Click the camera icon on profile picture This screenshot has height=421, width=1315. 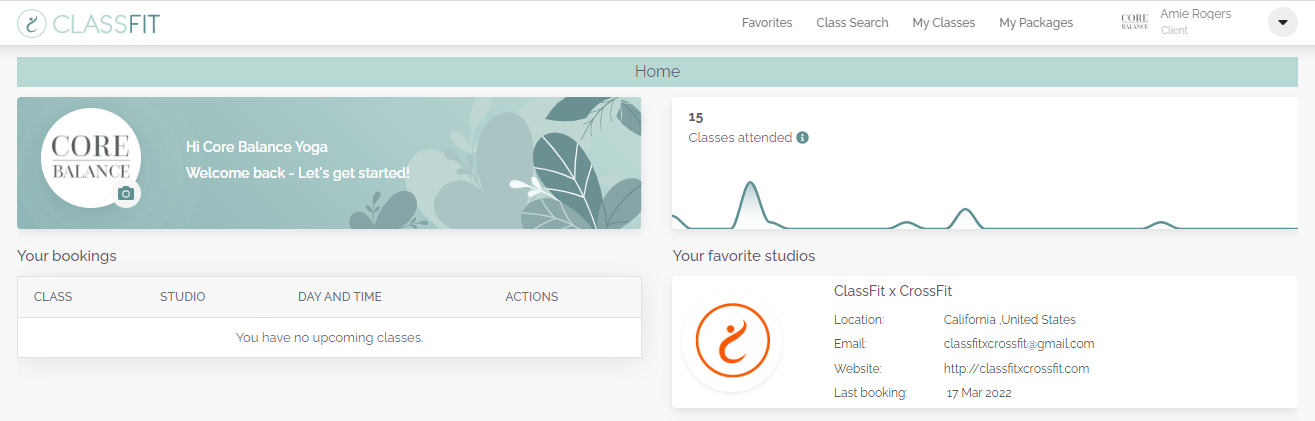coord(126,194)
